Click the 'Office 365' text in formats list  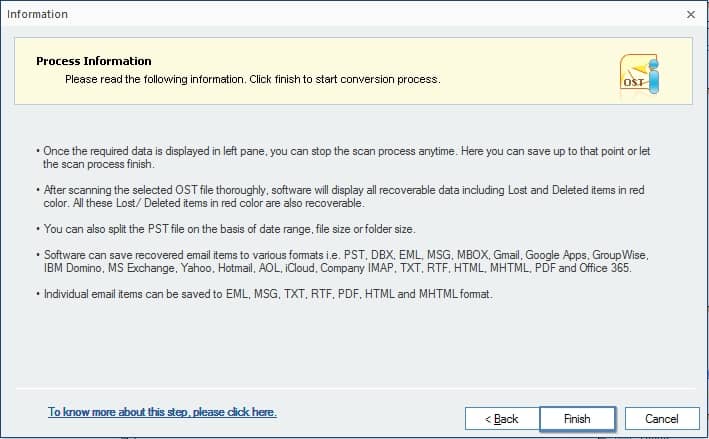[x=605, y=268]
